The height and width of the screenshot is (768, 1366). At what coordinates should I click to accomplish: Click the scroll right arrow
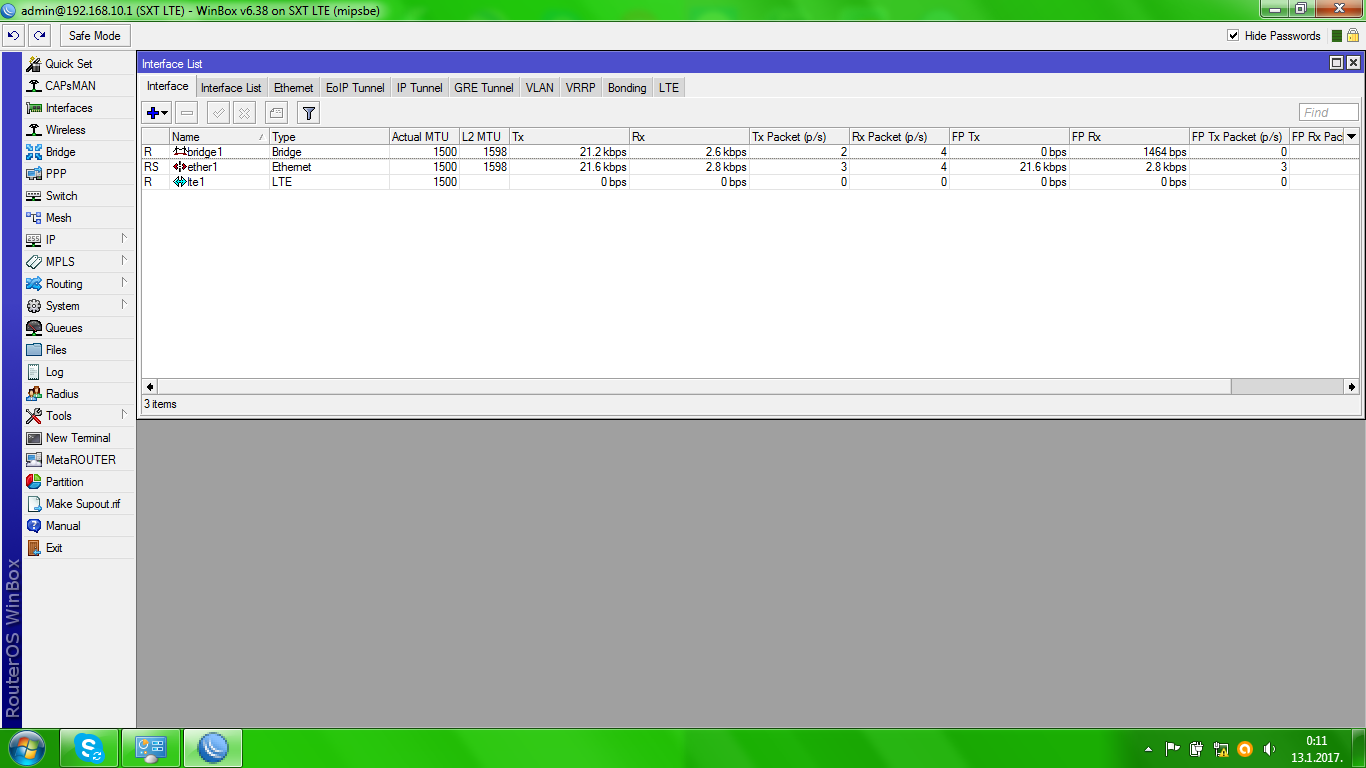(1352, 387)
